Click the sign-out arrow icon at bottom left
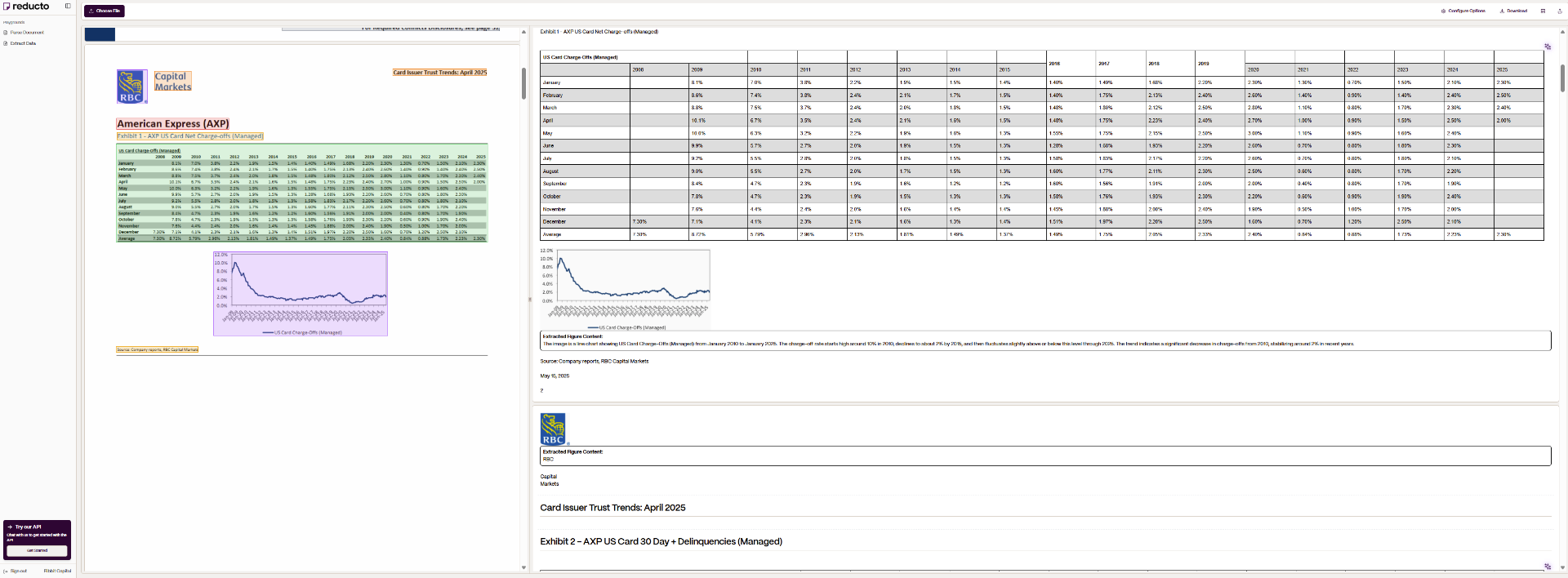1568x578 pixels. [x=6, y=571]
